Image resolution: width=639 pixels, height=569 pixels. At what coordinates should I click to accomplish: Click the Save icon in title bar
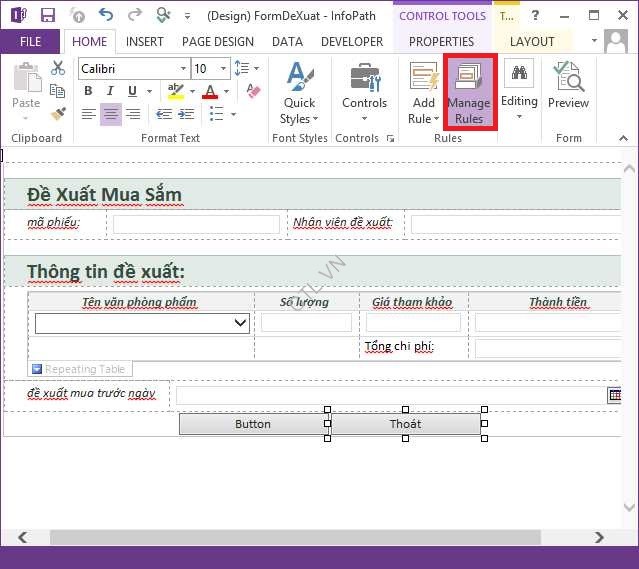click(48, 15)
